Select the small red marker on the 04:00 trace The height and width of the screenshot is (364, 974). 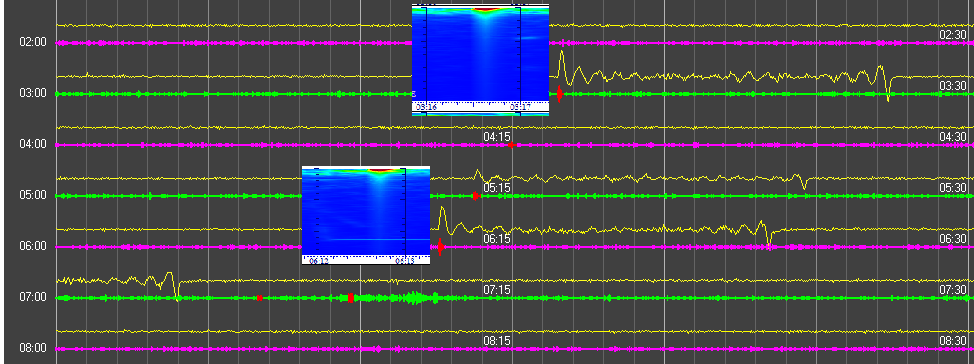coord(511,145)
